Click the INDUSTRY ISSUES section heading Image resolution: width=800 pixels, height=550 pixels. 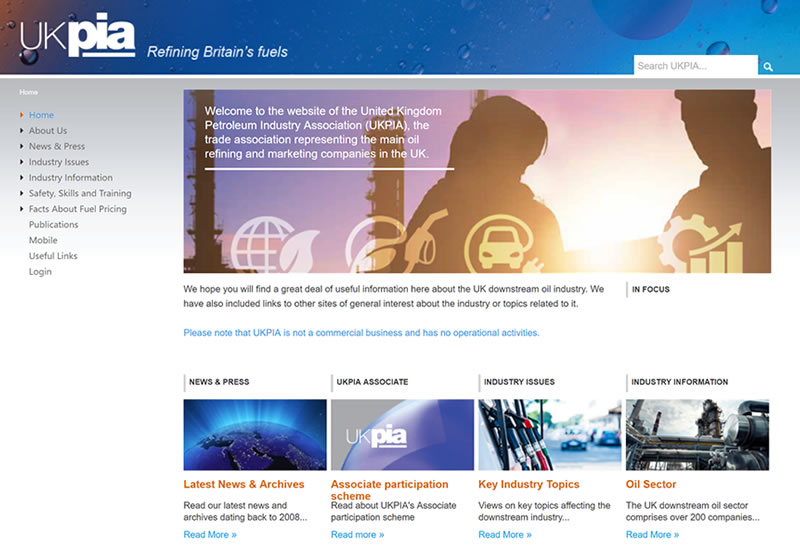(519, 382)
